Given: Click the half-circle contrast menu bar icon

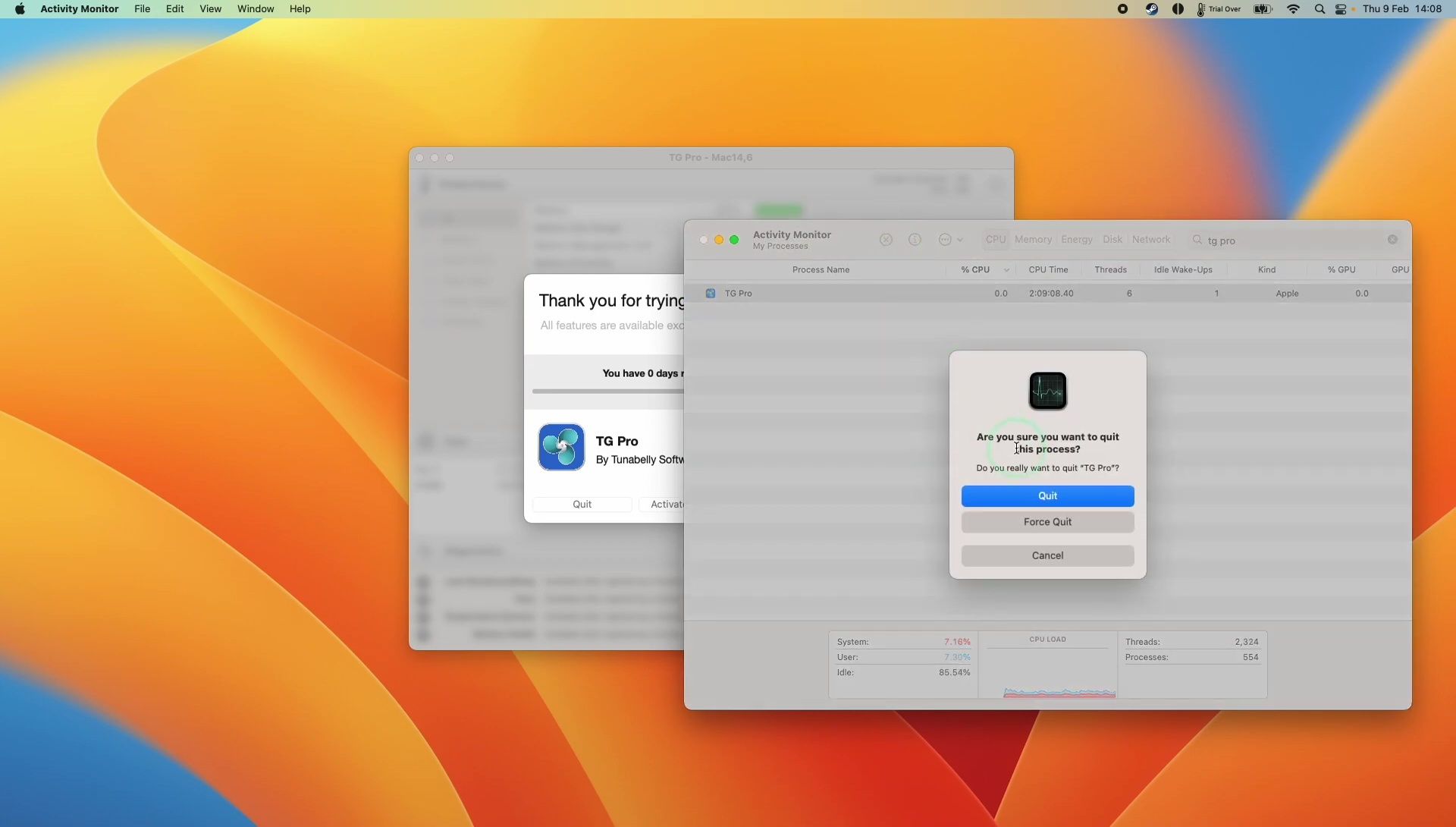Looking at the screenshot, I should click(x=1178, y=9).
